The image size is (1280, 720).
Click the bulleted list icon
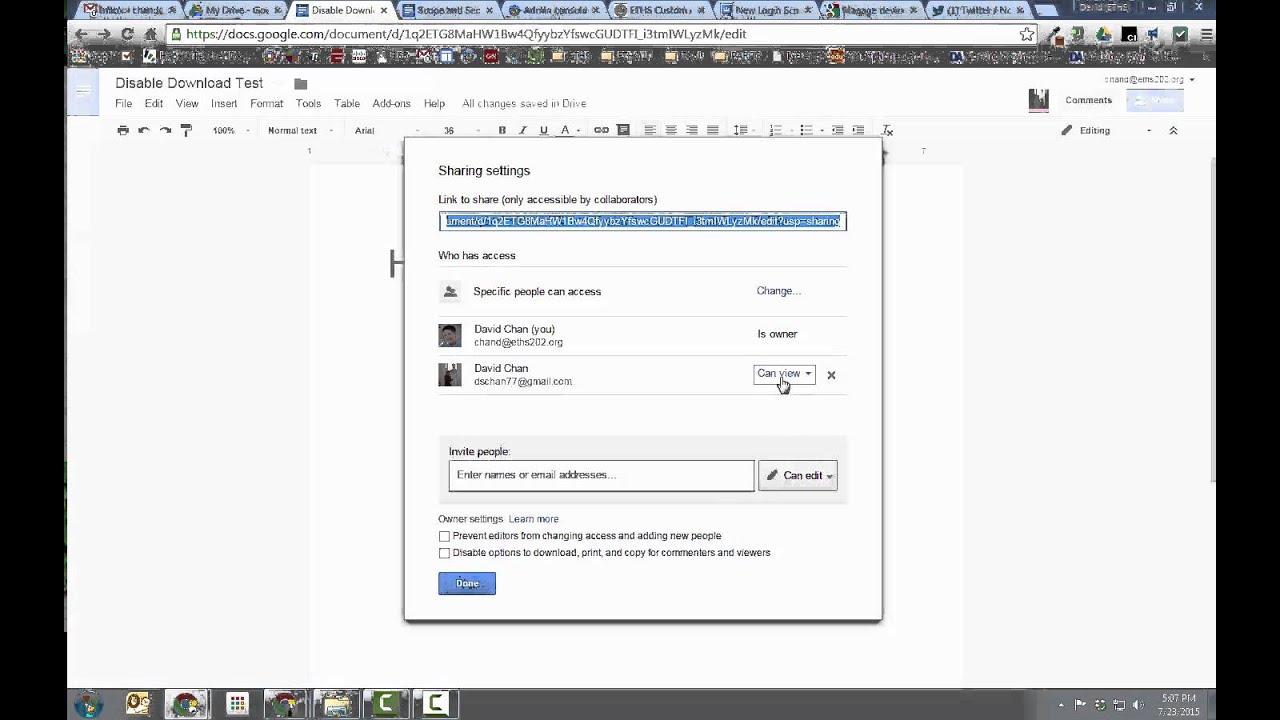[808, 130]
